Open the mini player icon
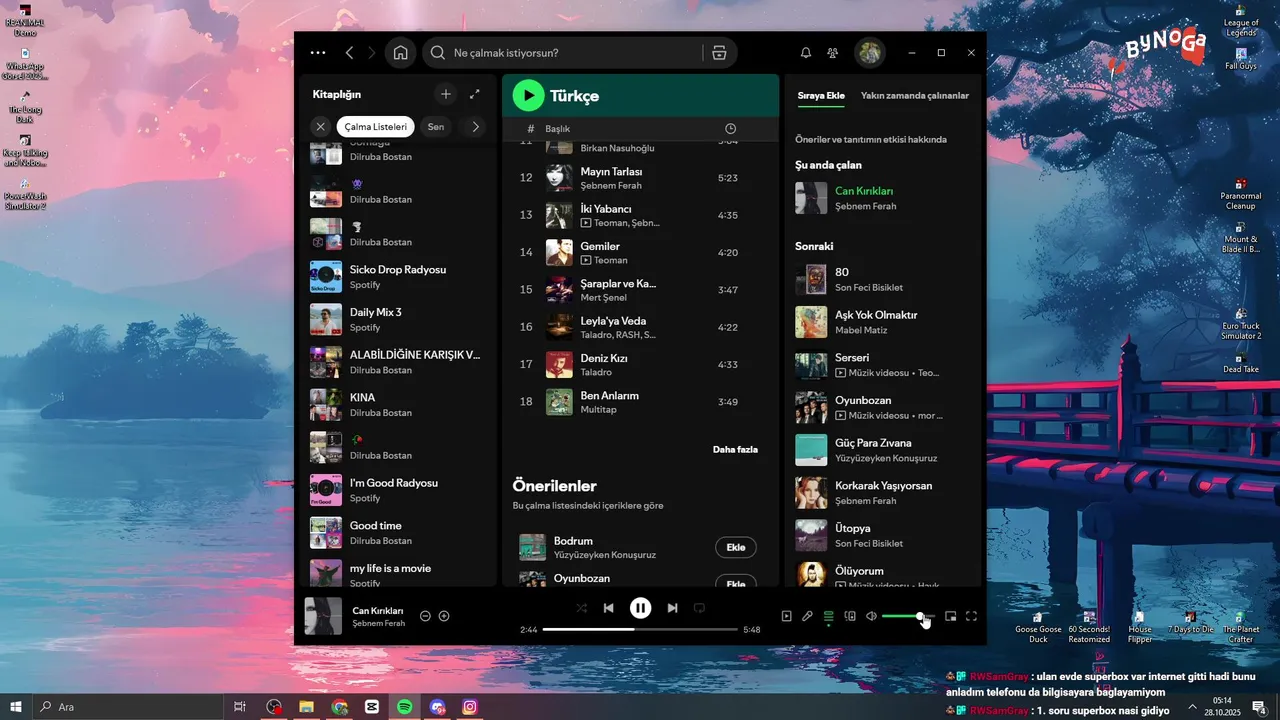The image size is (1280, 720). [950, 616]
